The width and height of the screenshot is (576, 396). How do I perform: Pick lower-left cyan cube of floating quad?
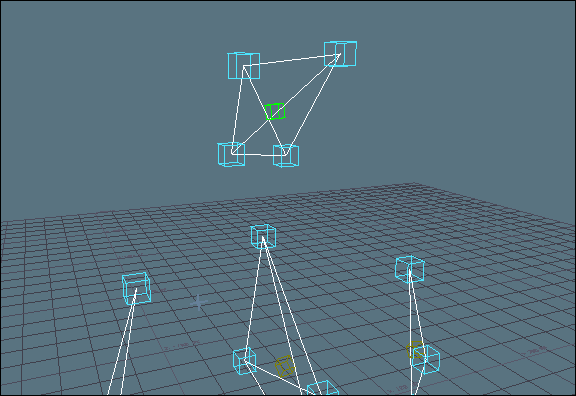(x=231, y=154)
